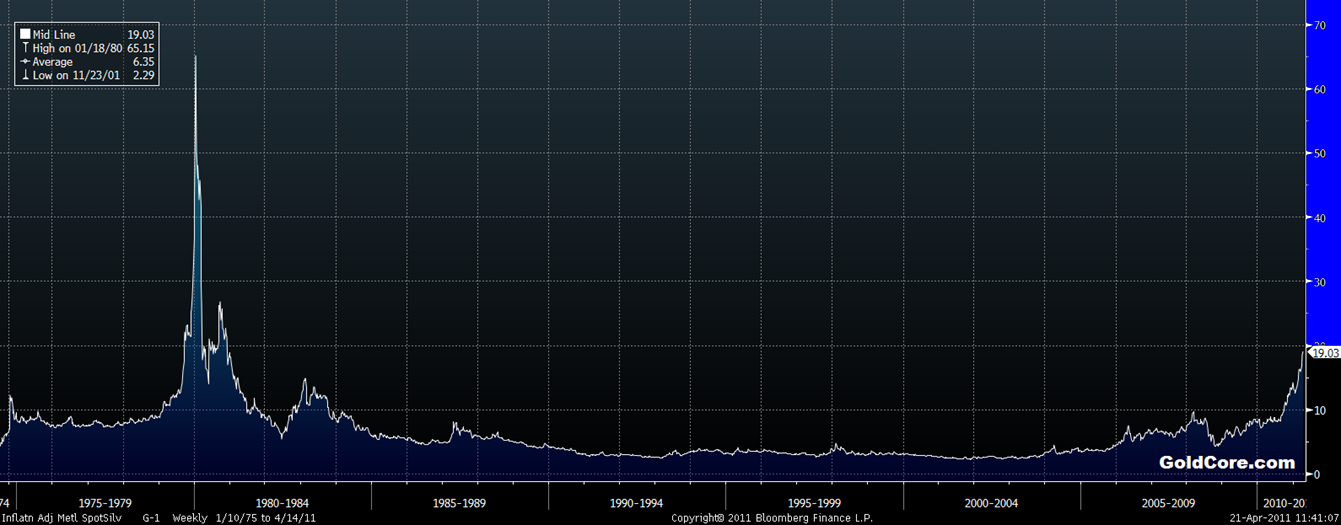Image resolution: width=1341 pixels, height=525 pixels.
Task: Click the Low marker icon in legend
Action: (x=25, y=75)
